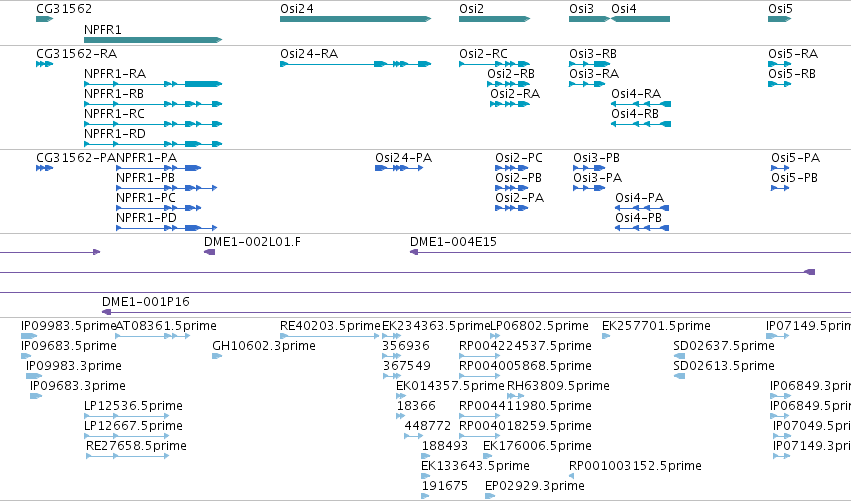851x501 pixels.
Task: Click the DME1-004E15 clone label
Action: tap(453, 242)
